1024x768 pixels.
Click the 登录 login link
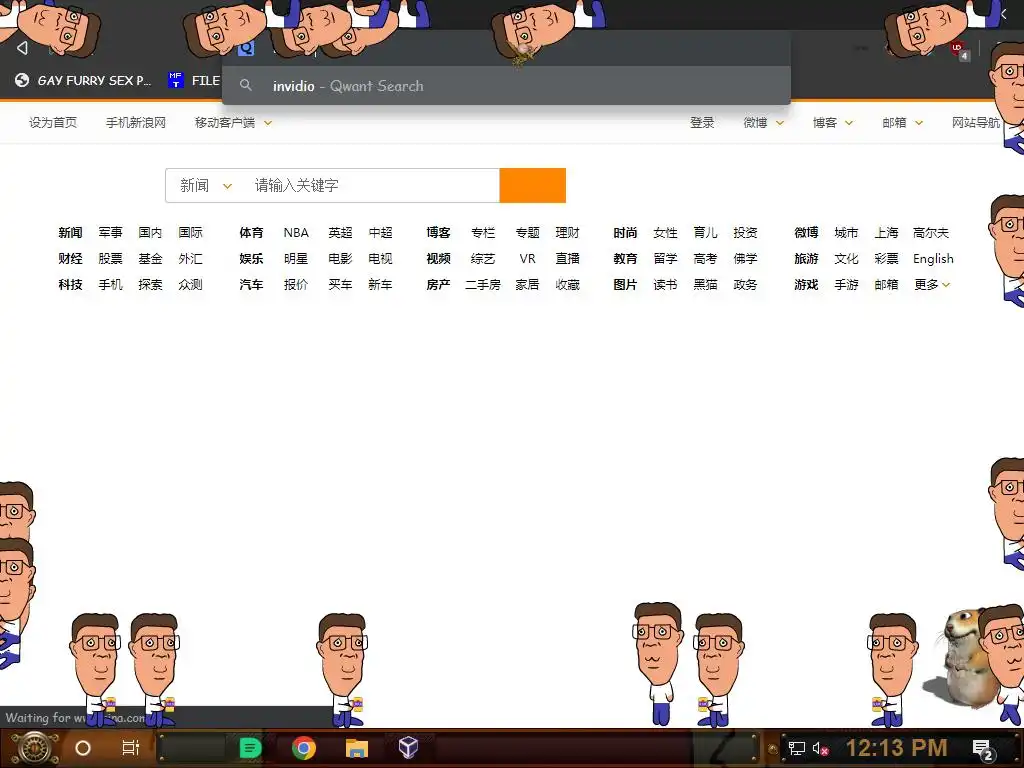702,123
